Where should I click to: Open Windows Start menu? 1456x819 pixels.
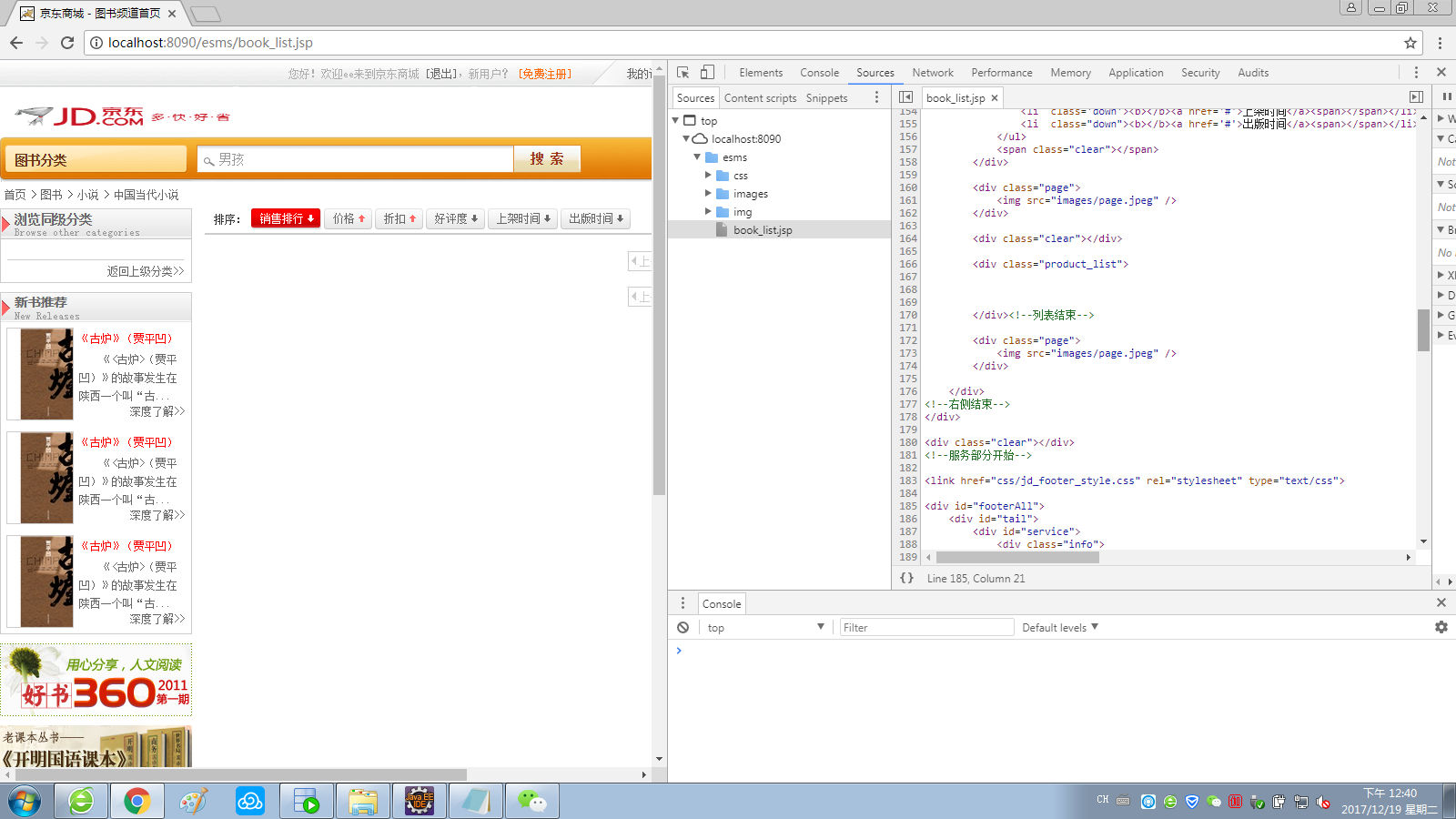point(25,802)
